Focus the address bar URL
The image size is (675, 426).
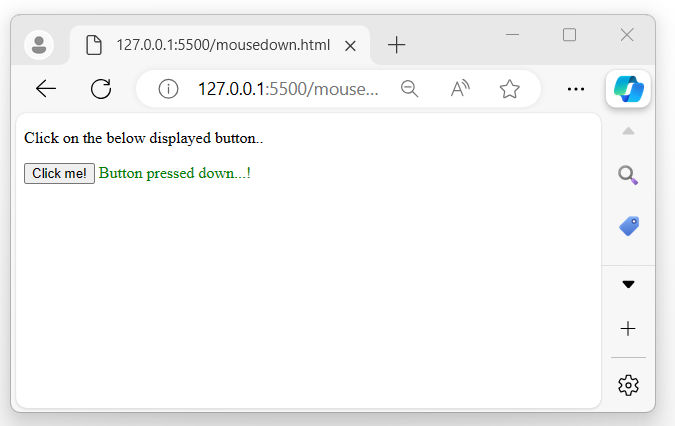tap(288, 89)
